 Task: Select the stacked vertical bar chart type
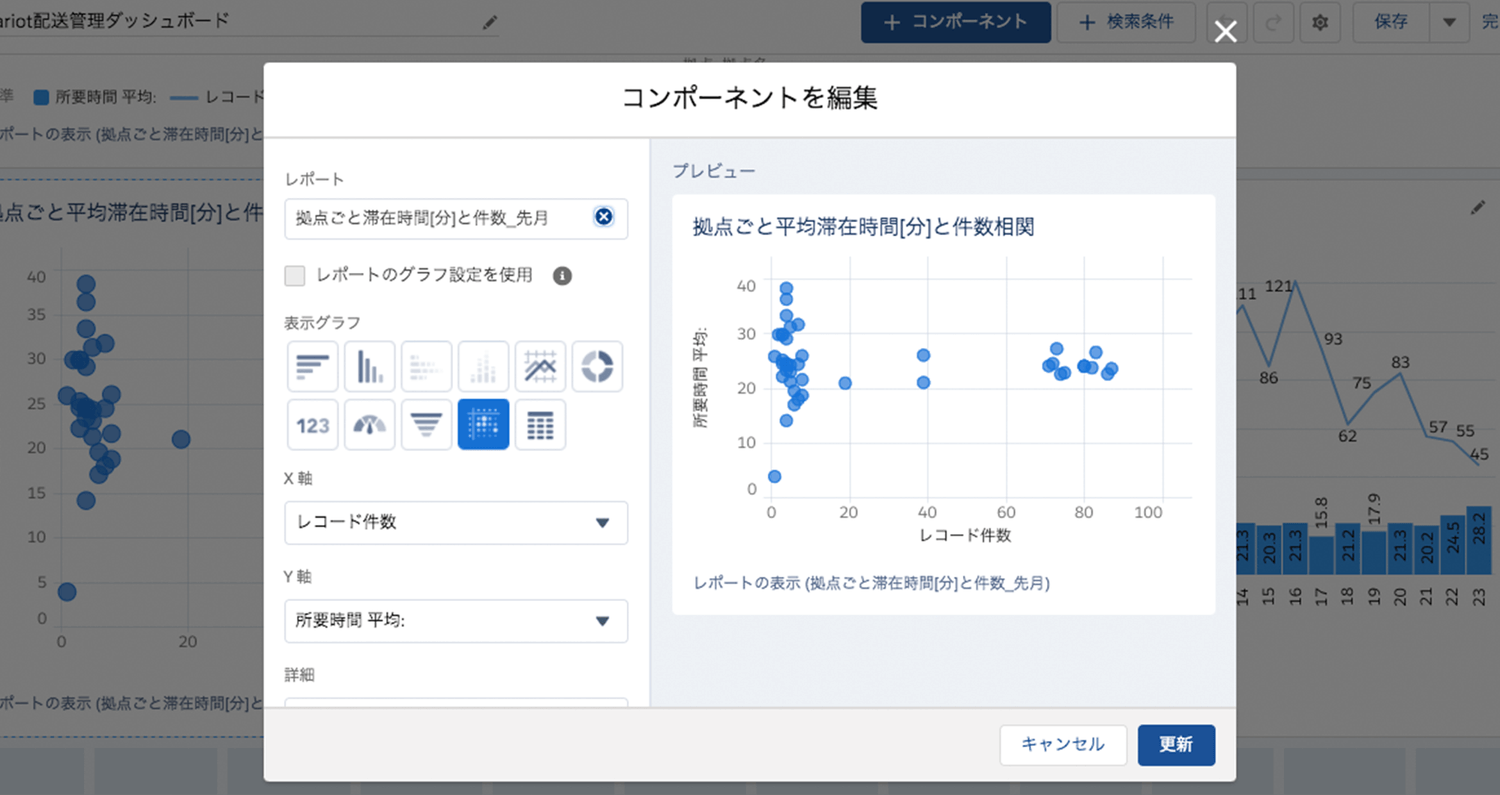click(x=484, y=367)
